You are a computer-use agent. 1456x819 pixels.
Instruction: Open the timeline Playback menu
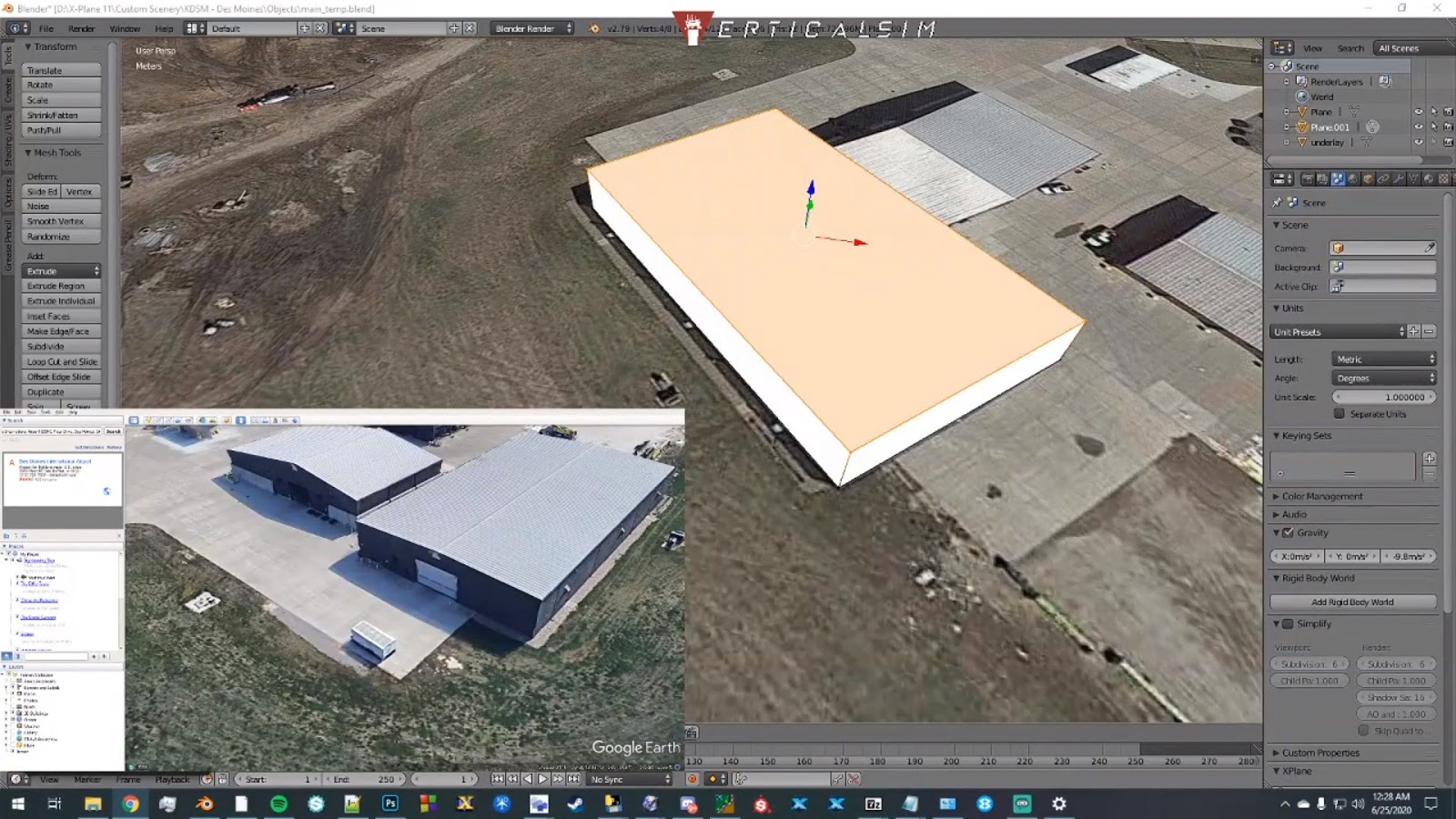coord(172,779)
